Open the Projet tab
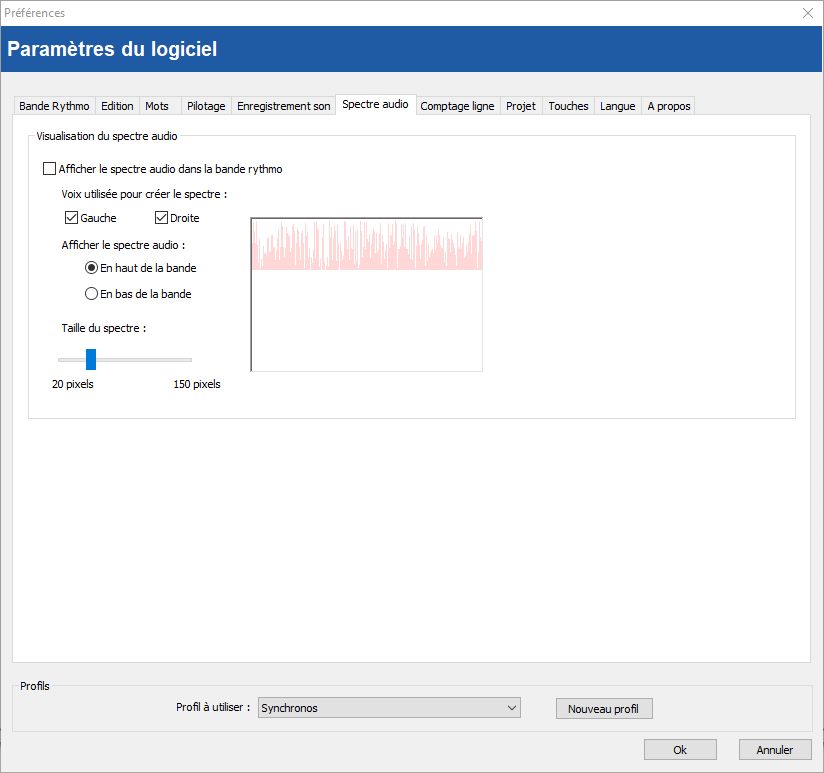Viewport: 824px width, 773px height. pyautogui.click(x=521, y=106)
